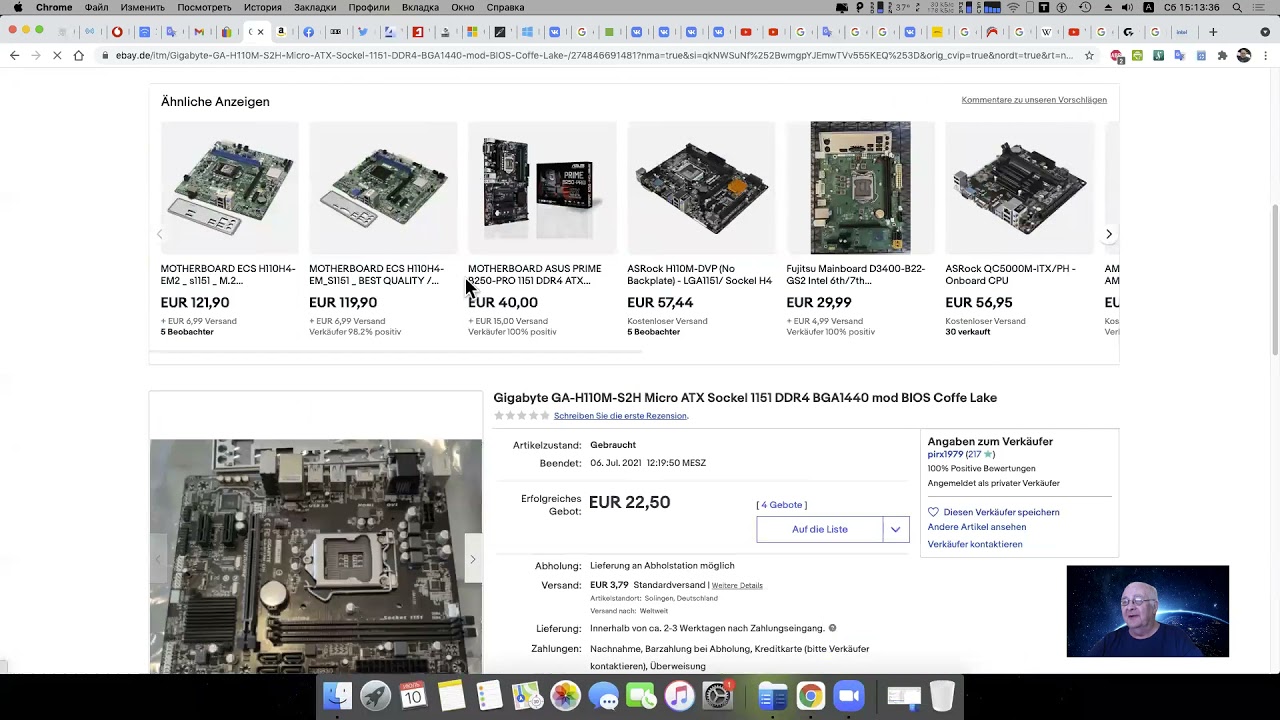
Task: Switch to the Wikipedia tab
Action: (x=1046, y=32)
